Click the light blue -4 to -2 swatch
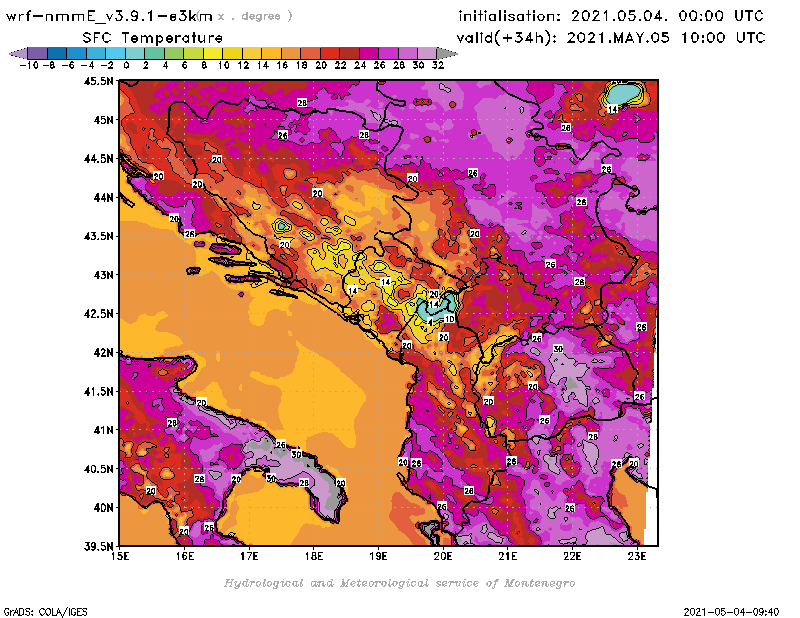The width and height of the screenshot is (800, 618). tap(96, 53)
